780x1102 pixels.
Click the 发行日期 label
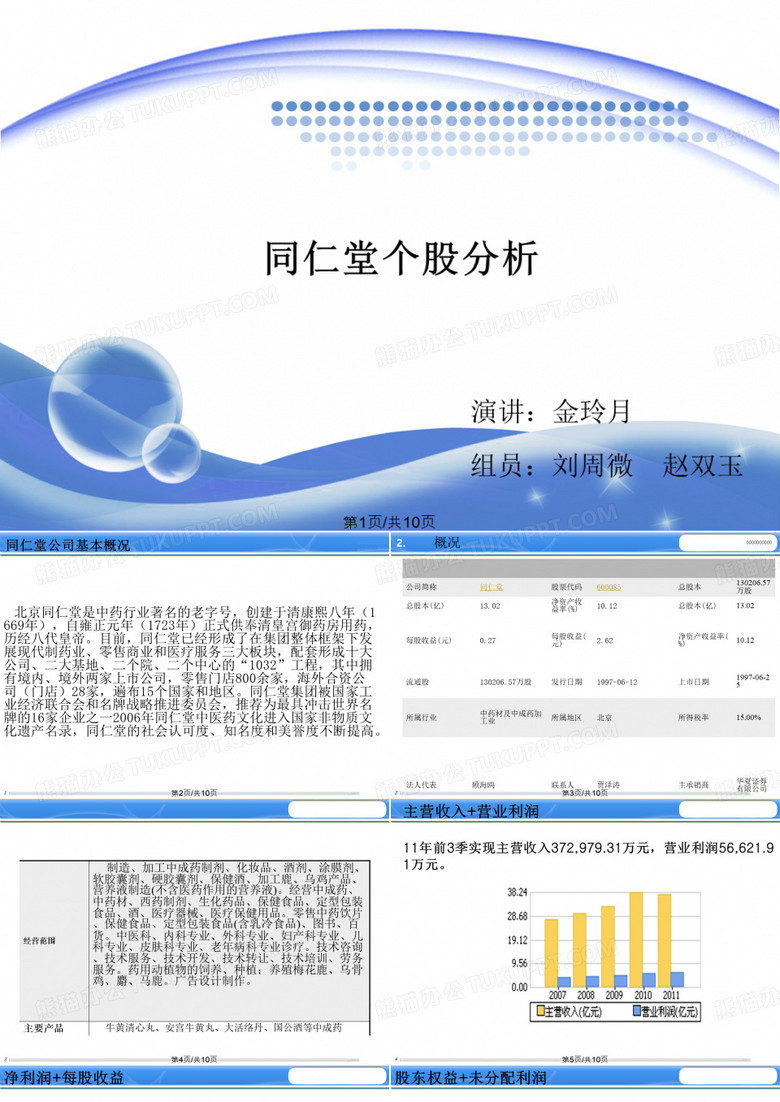tap(566, 682)
